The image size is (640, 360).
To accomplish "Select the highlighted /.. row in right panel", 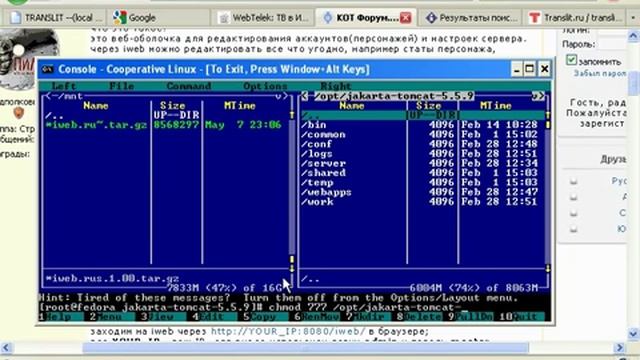I will pyautogui.click(x=423, y=116).
